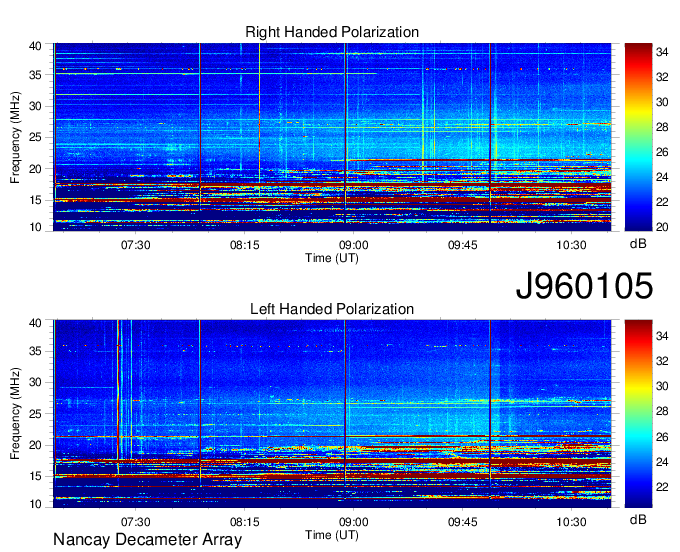Click the Right Handed spectrogram plot

point(332,137)
